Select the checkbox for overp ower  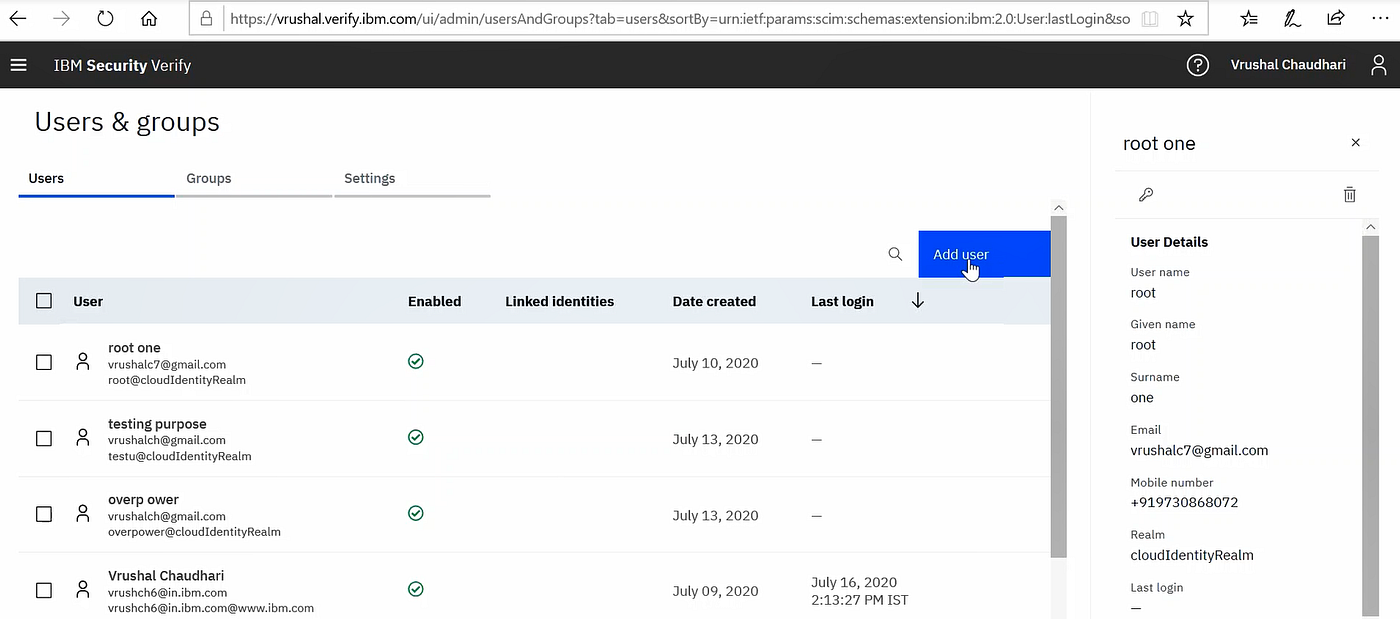[x=43, y=513]
